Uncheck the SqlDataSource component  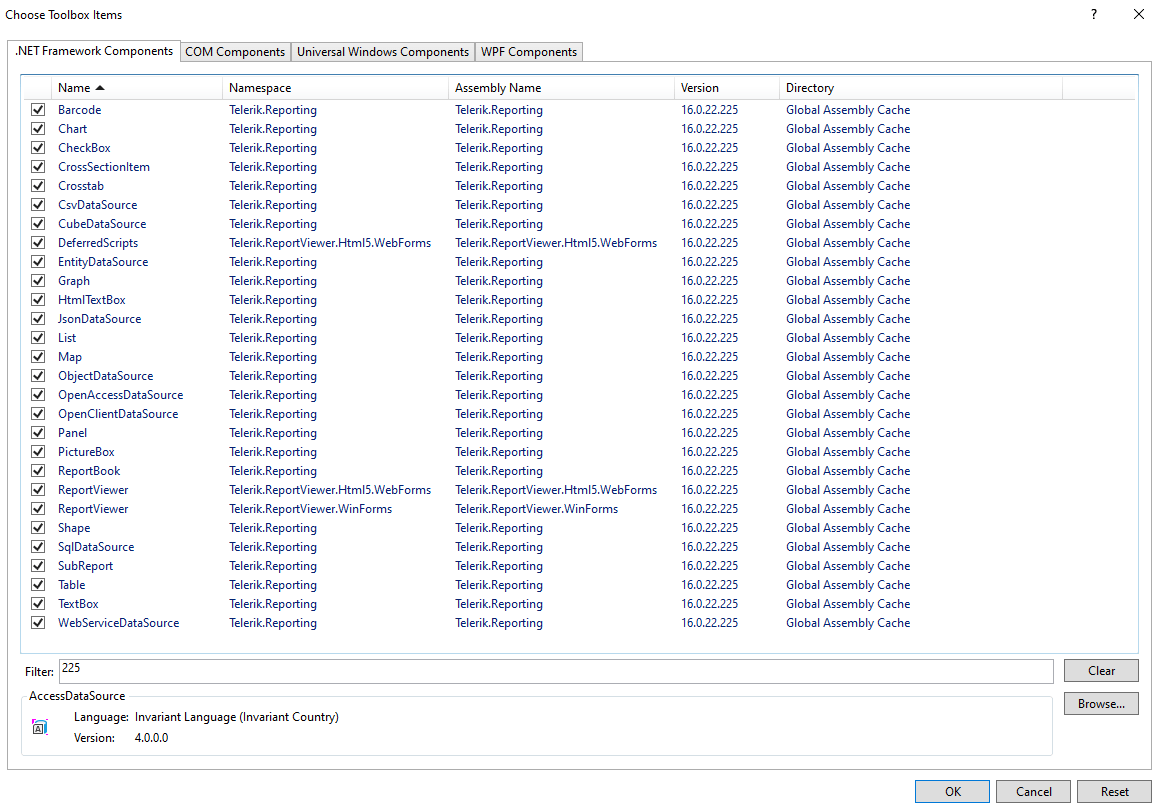37,546
